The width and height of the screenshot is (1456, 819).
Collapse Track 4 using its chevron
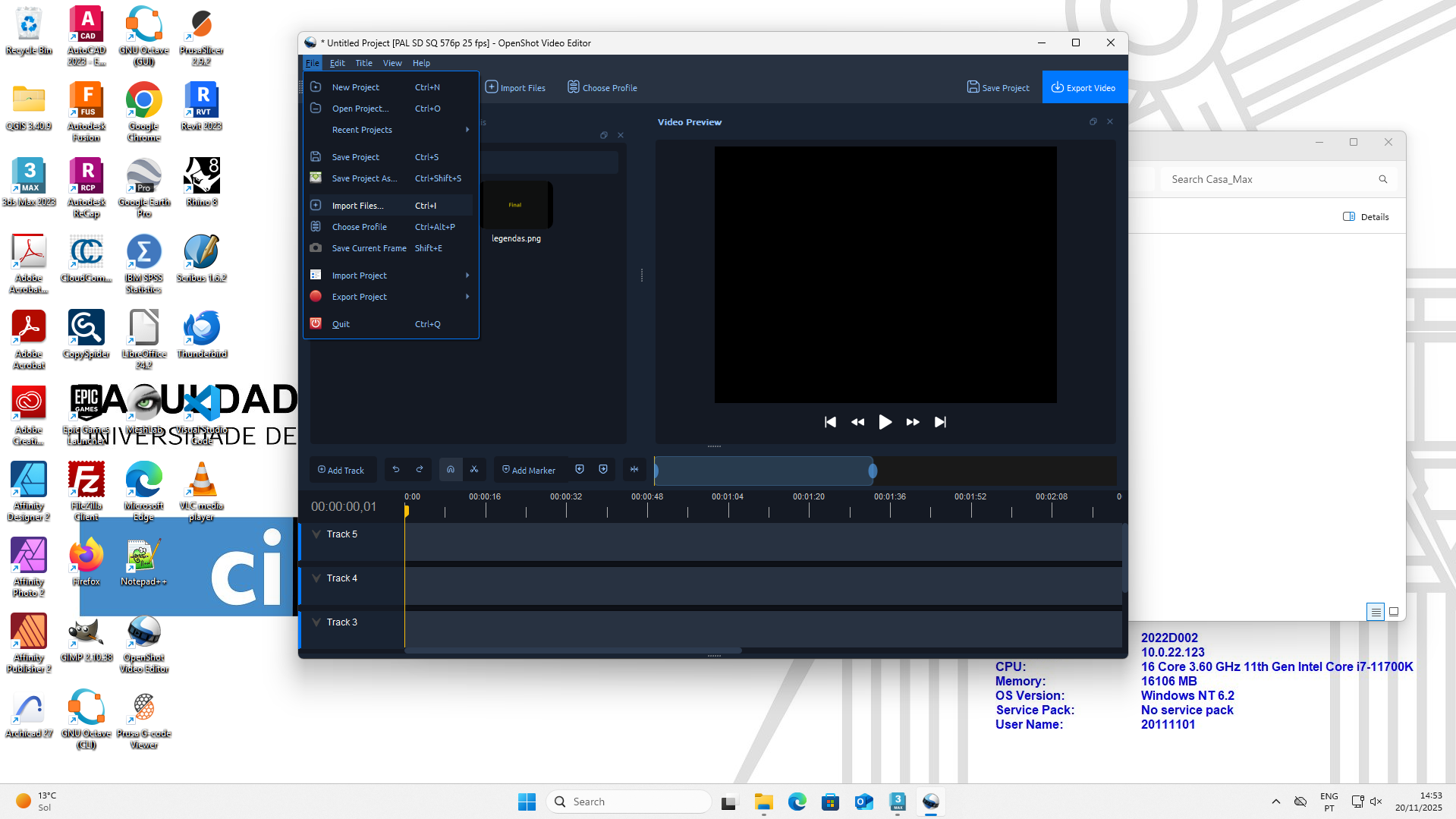point(316,578)
